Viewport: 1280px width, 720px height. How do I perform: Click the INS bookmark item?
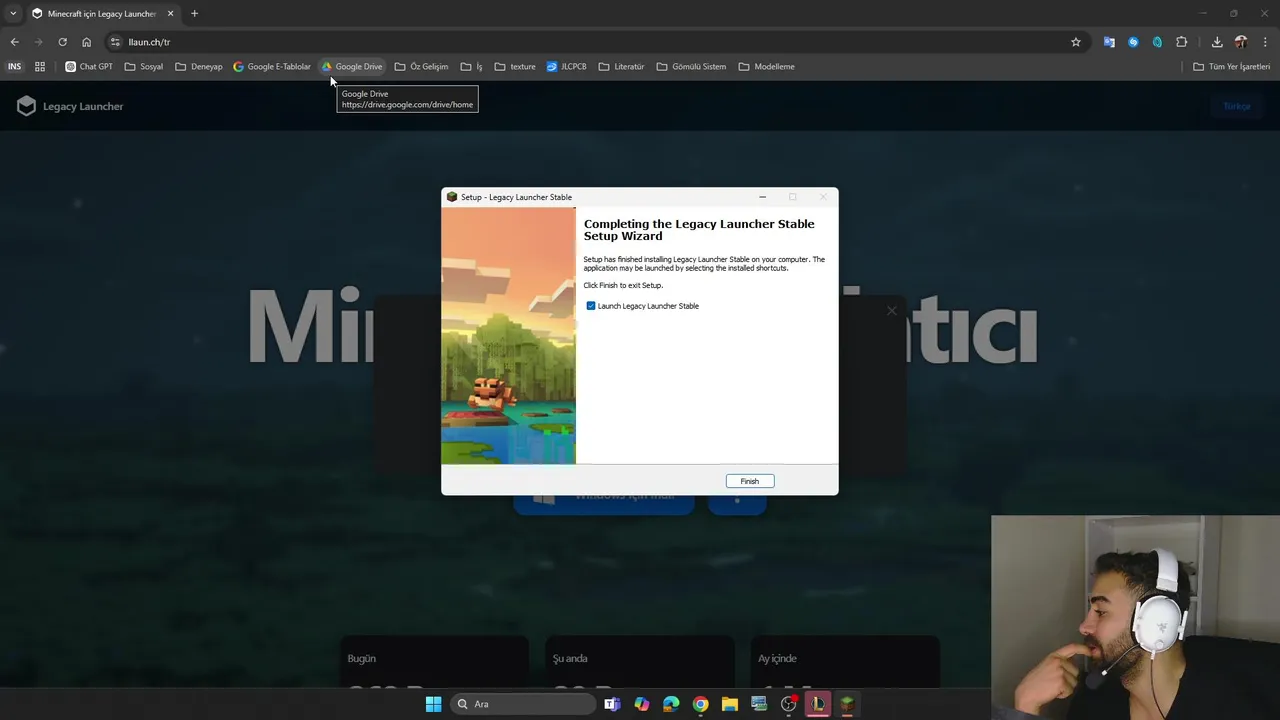14,67
